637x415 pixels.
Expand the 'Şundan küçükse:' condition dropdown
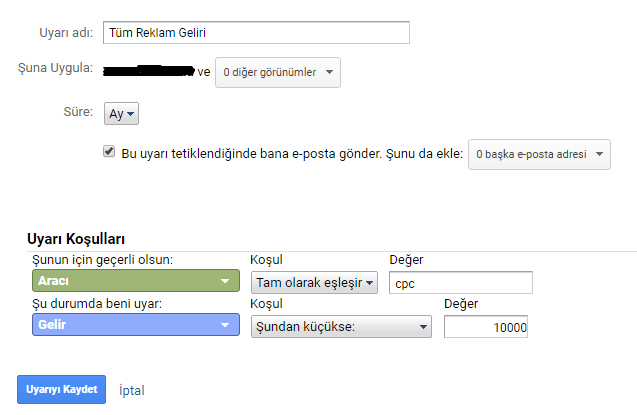(342, 326)
